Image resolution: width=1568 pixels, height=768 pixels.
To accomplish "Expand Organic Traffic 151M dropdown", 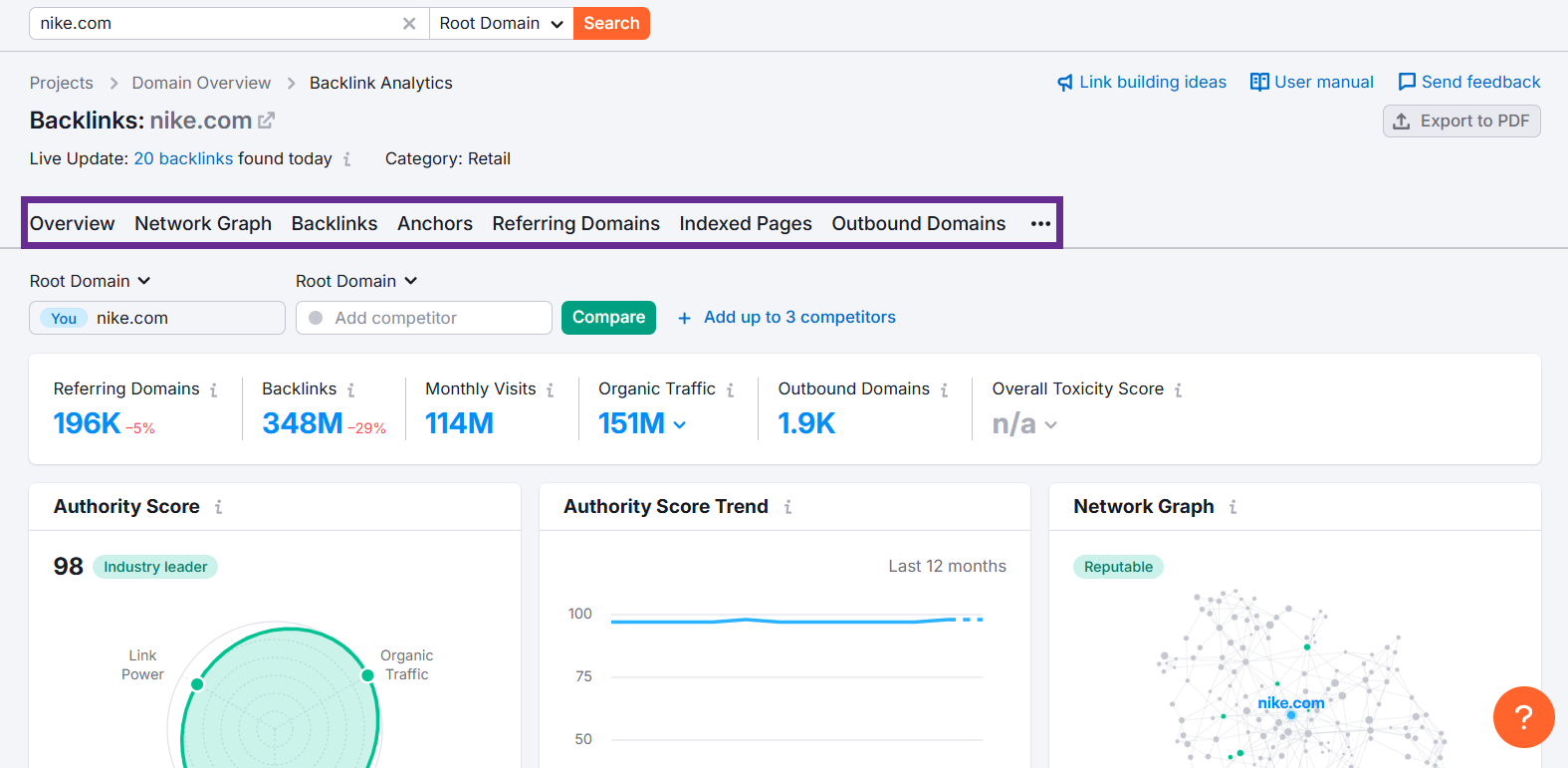I will [x=679, y=424].
